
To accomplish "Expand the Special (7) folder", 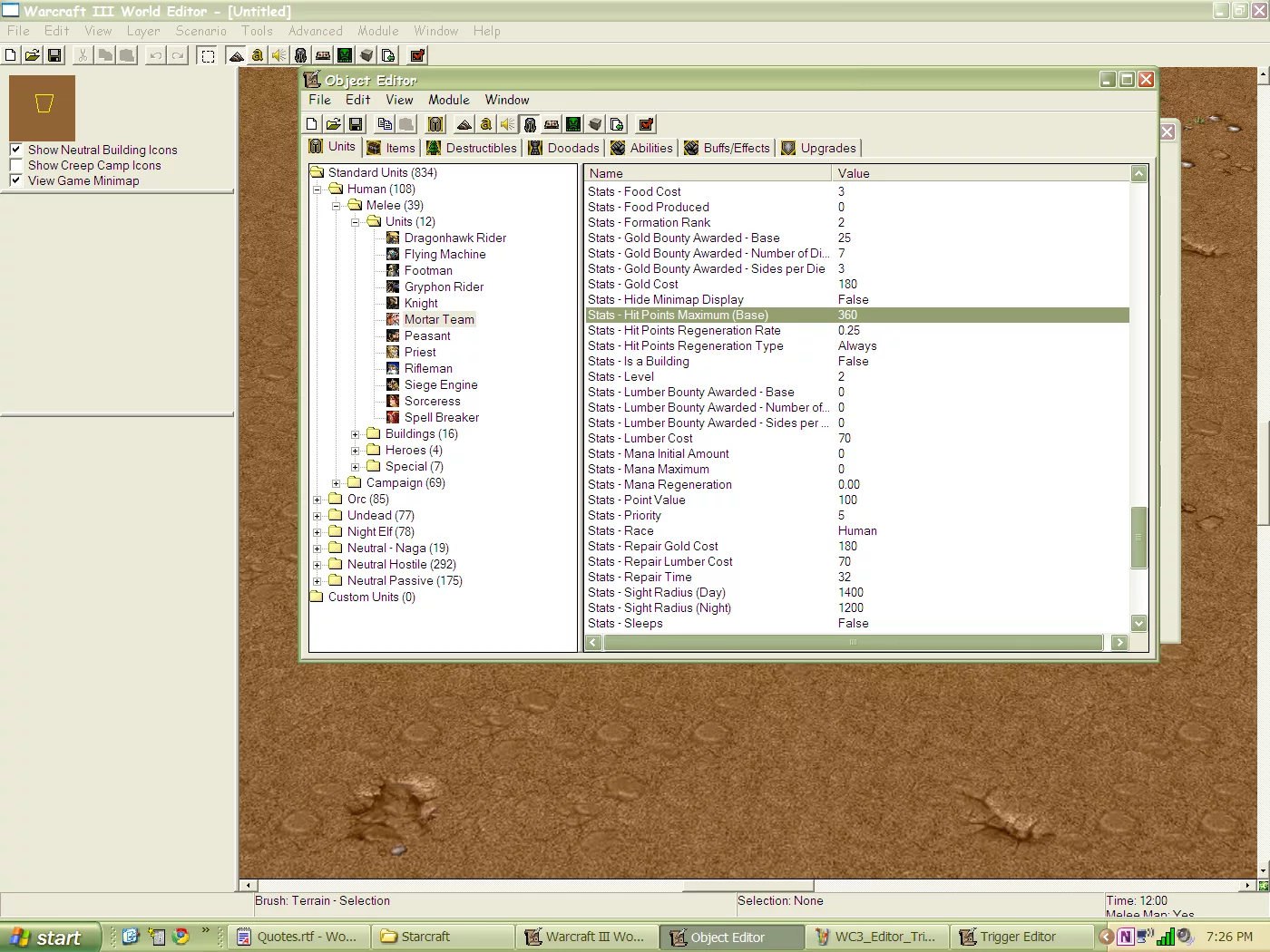I will (356, 467).
